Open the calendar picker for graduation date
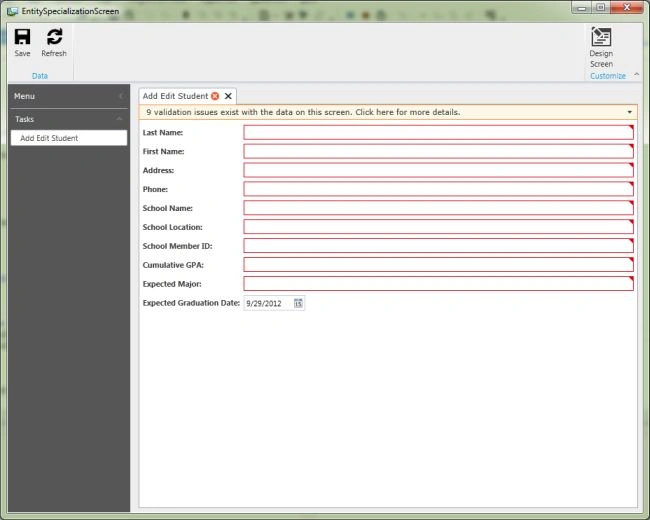Image resolution: width=650 pixels, height=520 pixels. click(298, 303)
